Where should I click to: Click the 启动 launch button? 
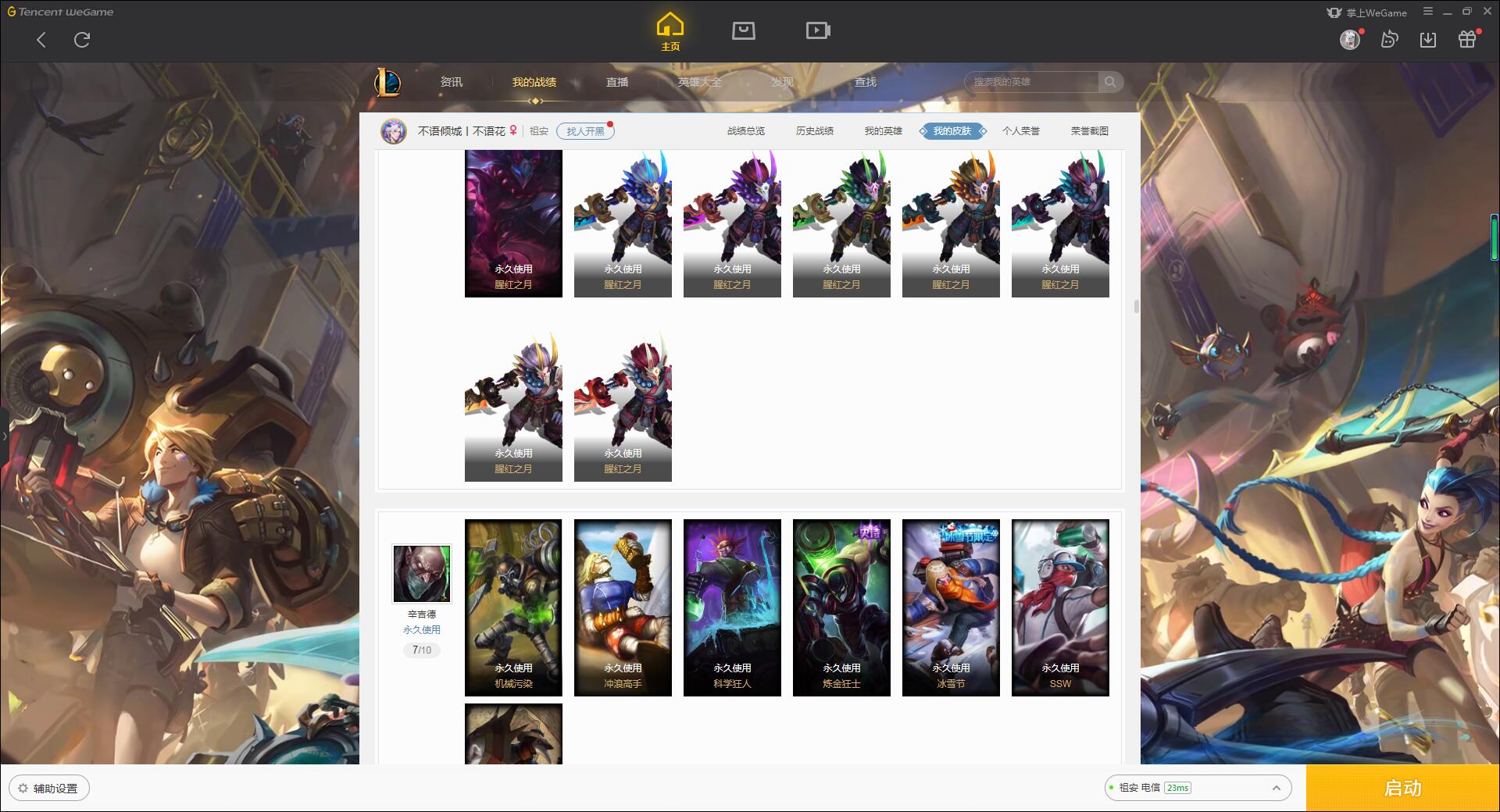pos(1402,789)
